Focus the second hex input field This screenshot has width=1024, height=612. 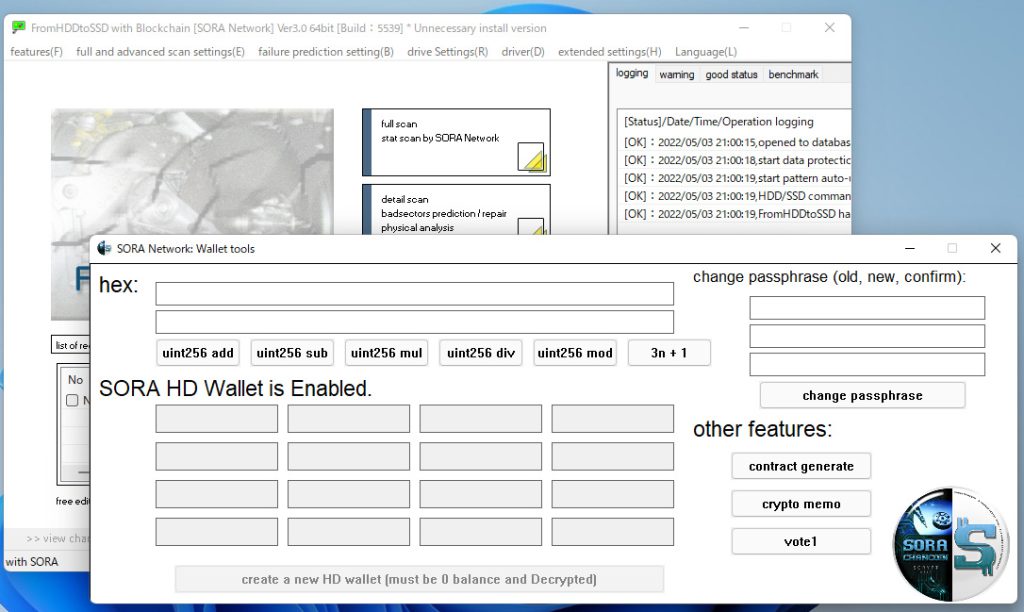(x=415, y=322)
